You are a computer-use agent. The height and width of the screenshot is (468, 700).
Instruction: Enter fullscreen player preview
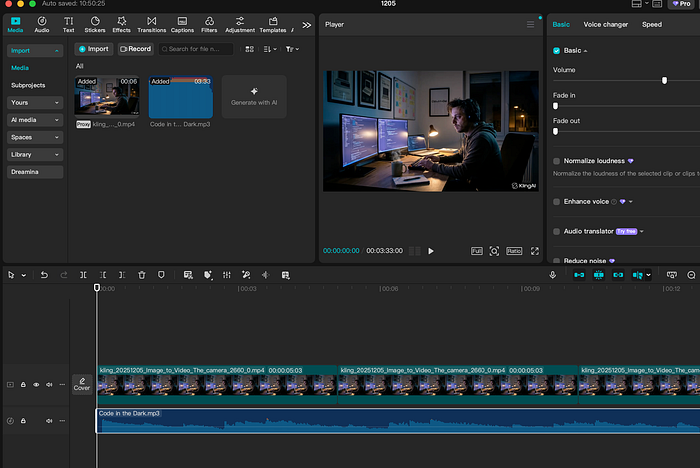tap(534, 251)
